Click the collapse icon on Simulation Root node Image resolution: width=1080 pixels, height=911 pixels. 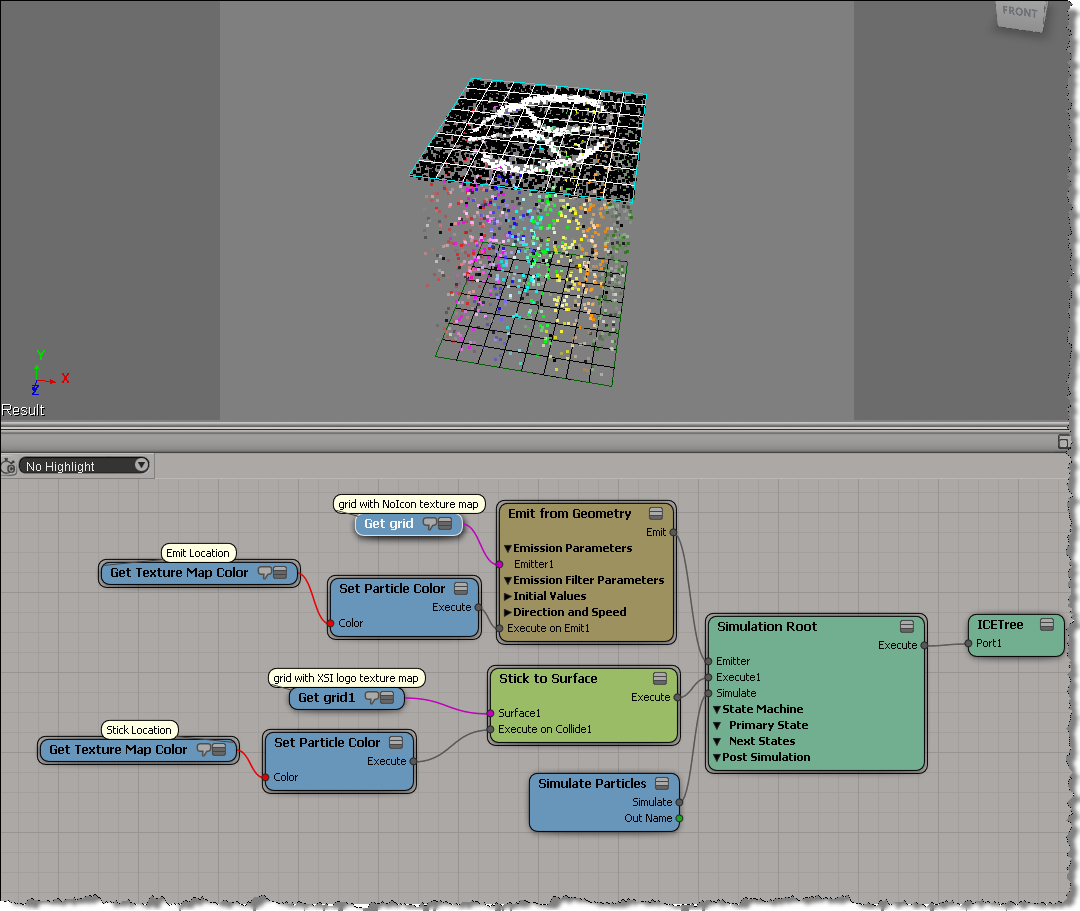coord(906,627)
